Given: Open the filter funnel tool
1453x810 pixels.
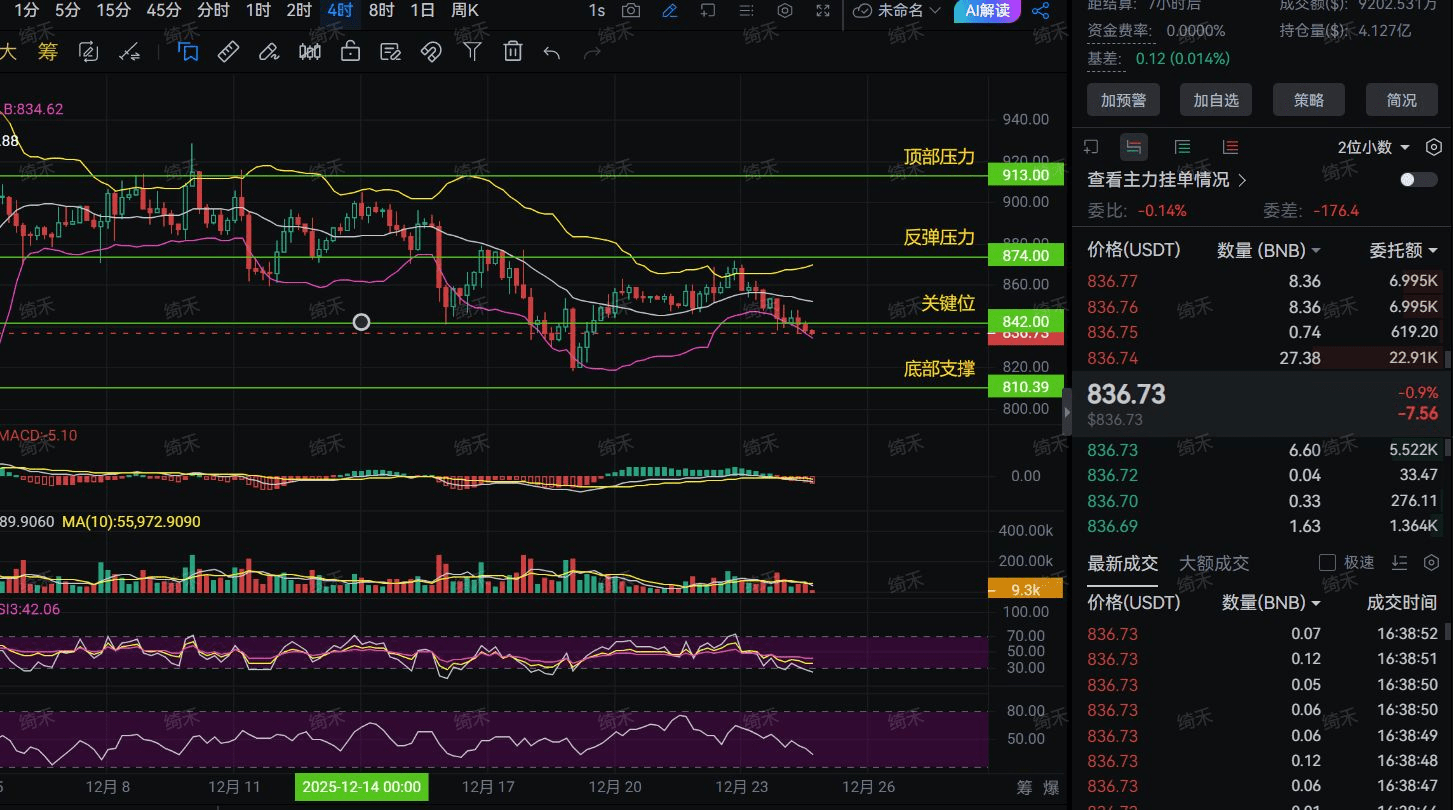Looking at the screenshot, I should click(472, 52).
